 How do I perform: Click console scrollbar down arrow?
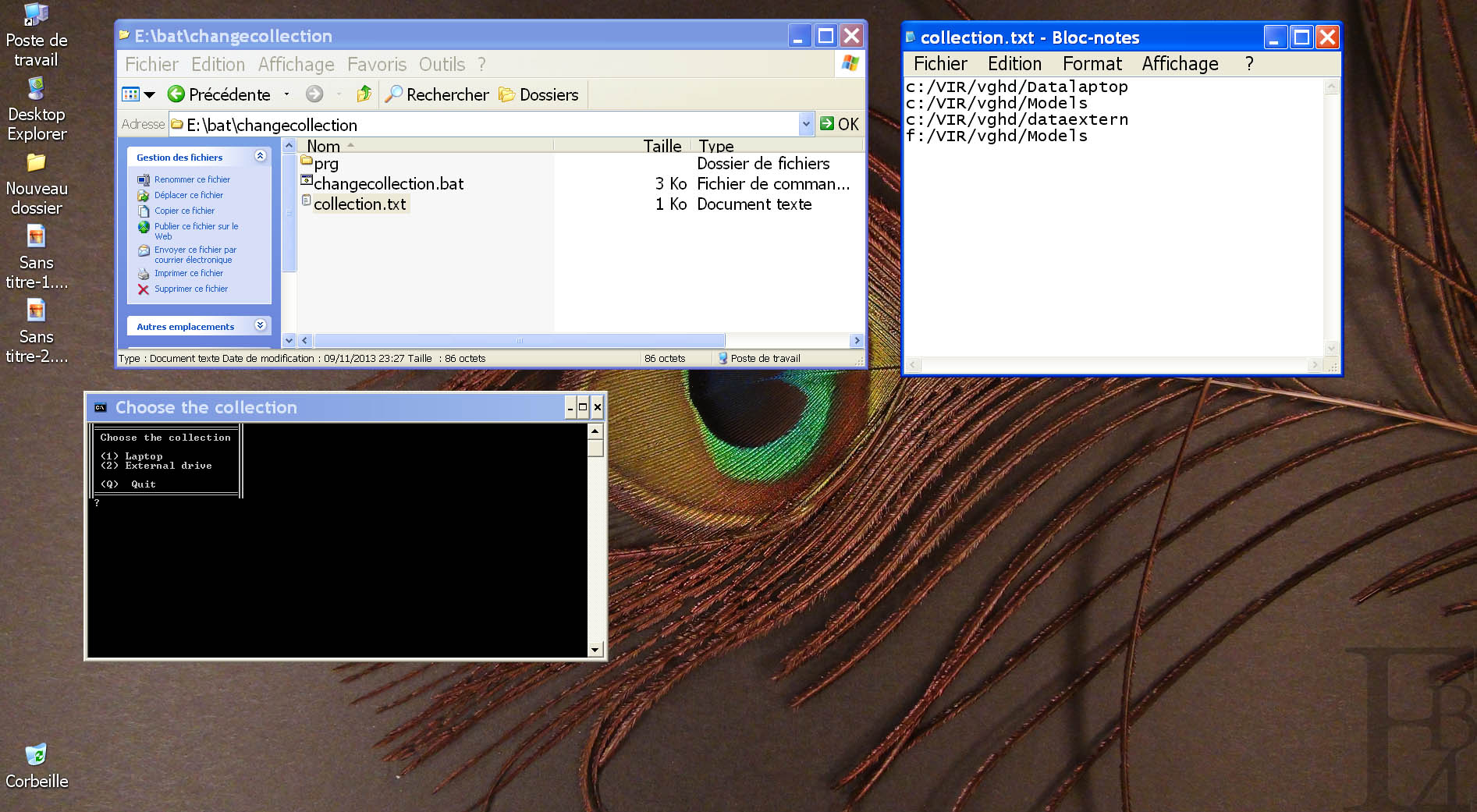(595, 650)
